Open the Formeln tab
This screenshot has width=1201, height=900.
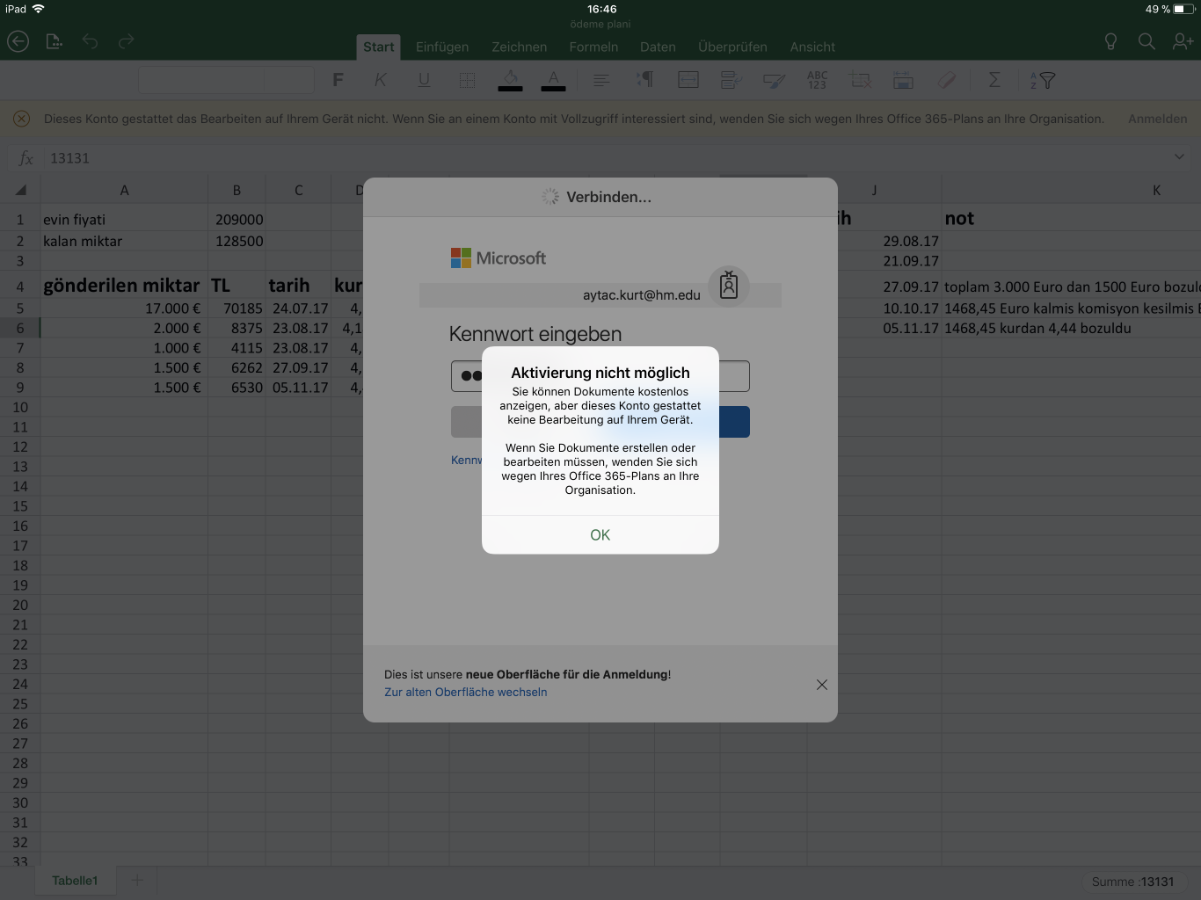(x=593, y=47)
